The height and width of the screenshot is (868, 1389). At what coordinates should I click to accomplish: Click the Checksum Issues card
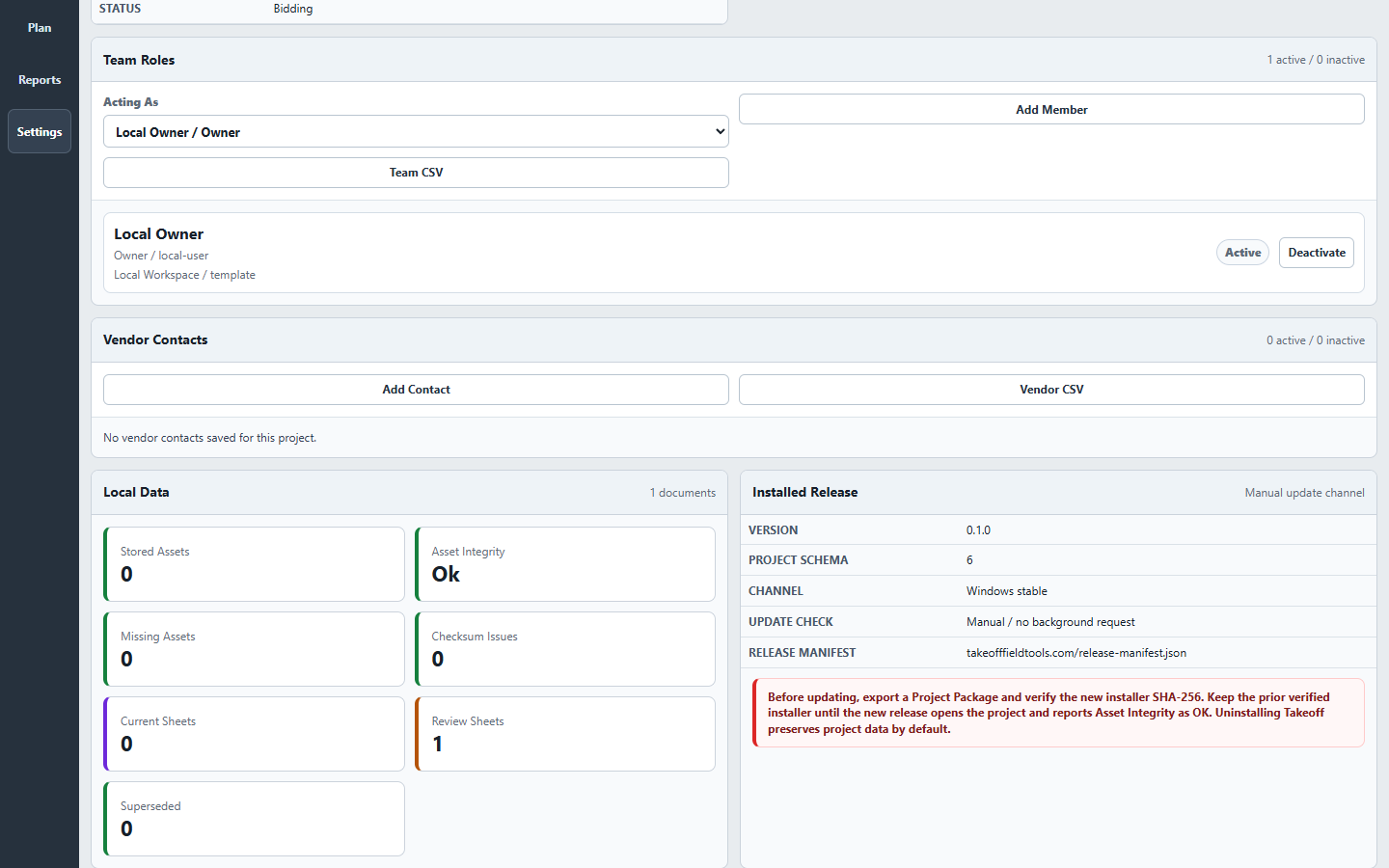pos(565,649)
